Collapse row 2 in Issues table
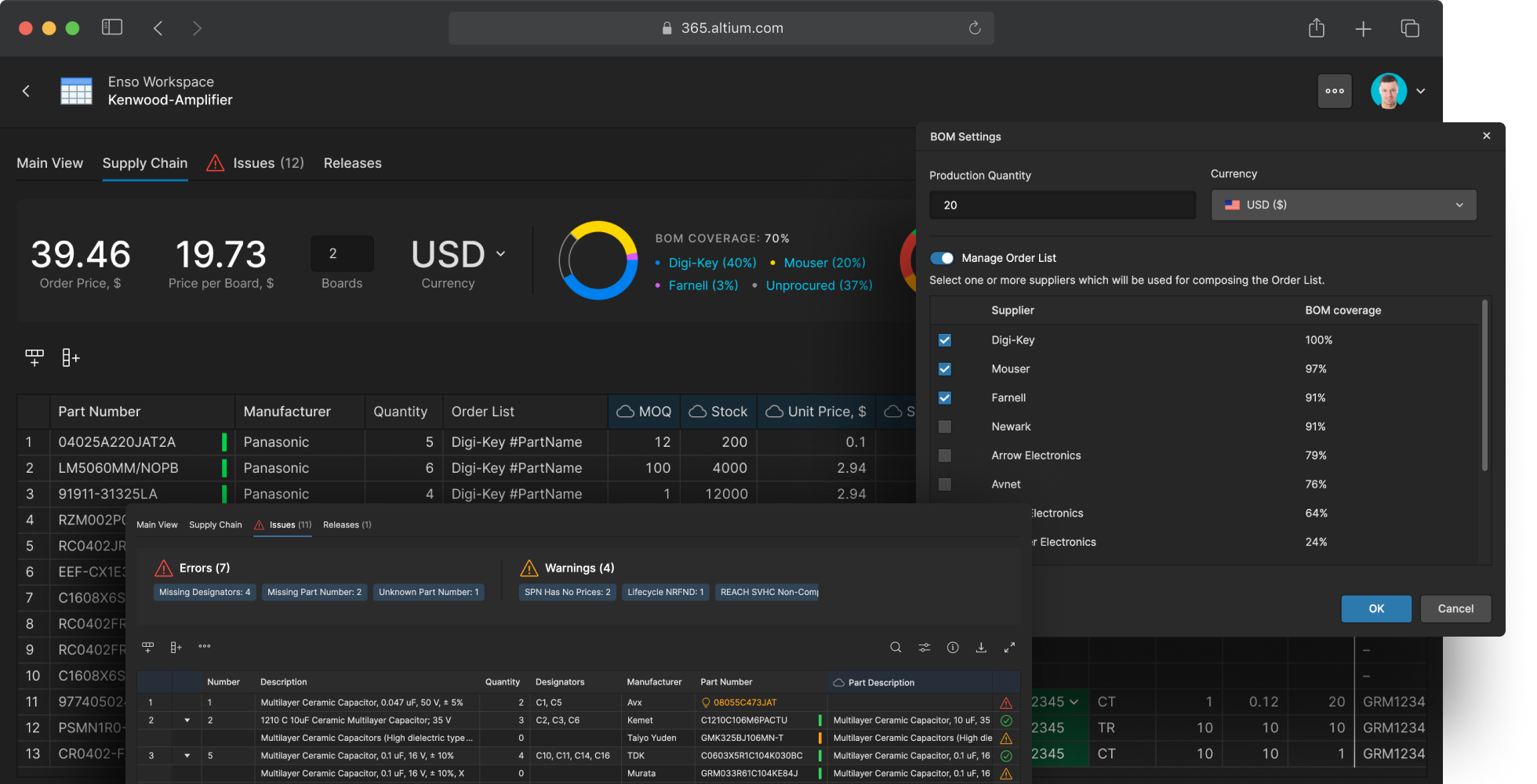Image resolution: width=1537 pixels, height=784 pixels. click(187, 720)
